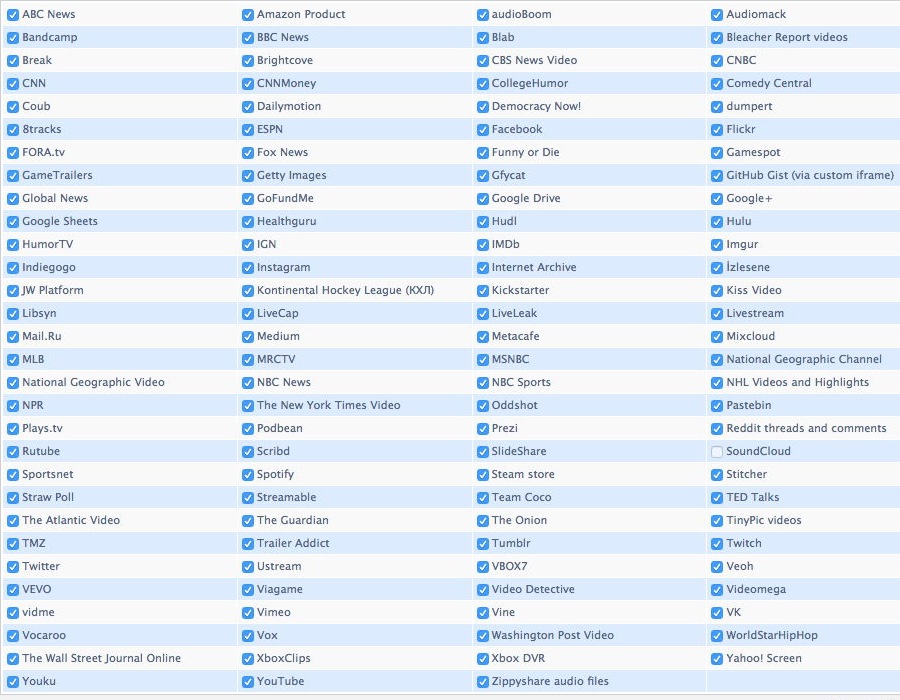
Task: Select the SlideShare label
Action: point(519,451)
